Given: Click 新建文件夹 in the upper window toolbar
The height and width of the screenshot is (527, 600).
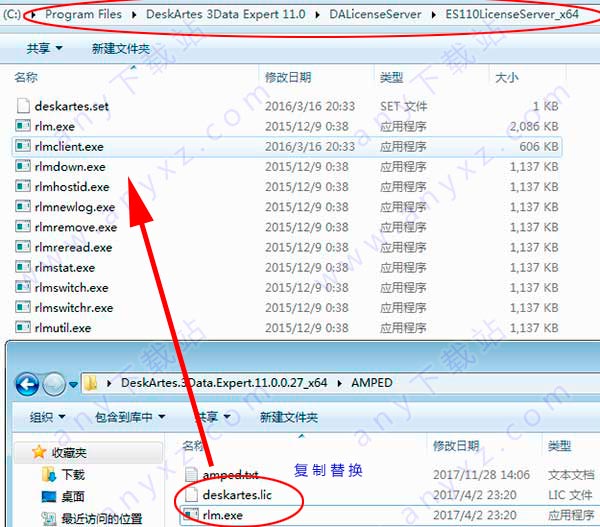Looking at the screenshot, I should 121,49.
